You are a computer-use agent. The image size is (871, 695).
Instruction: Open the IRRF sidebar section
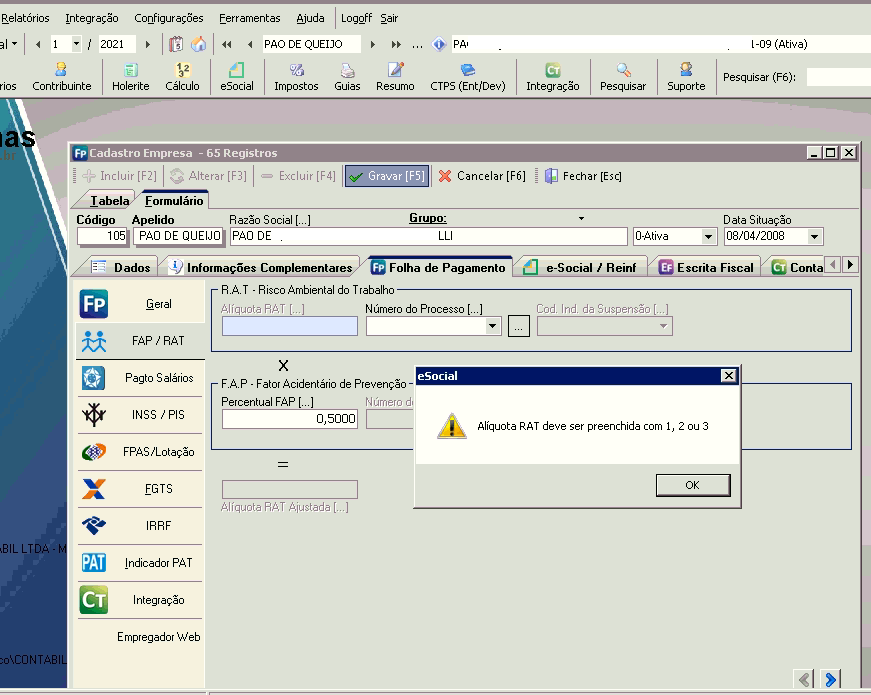click(x=140, y=526)
